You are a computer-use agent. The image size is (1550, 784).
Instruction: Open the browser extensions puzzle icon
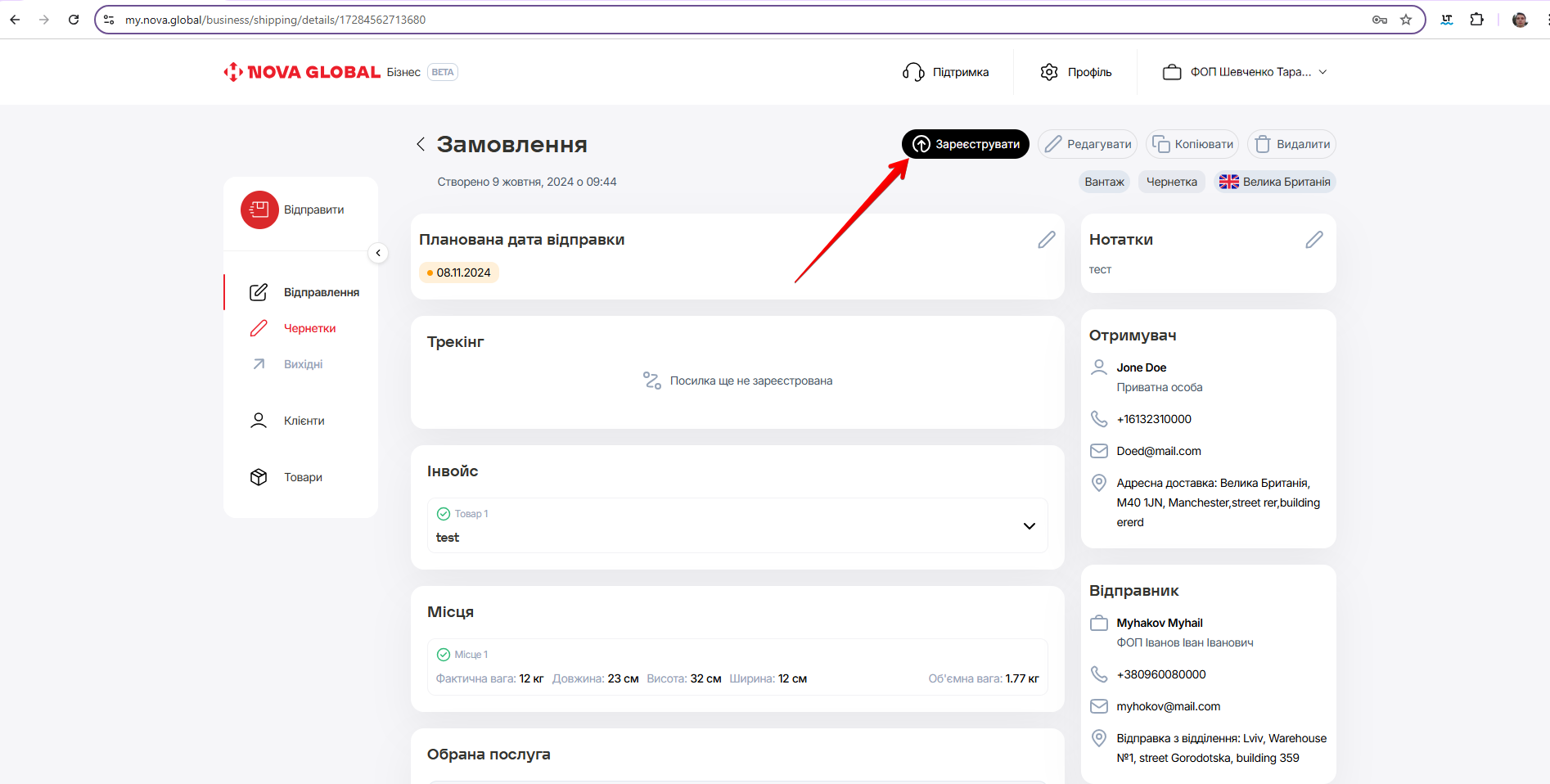[1476, 20]
